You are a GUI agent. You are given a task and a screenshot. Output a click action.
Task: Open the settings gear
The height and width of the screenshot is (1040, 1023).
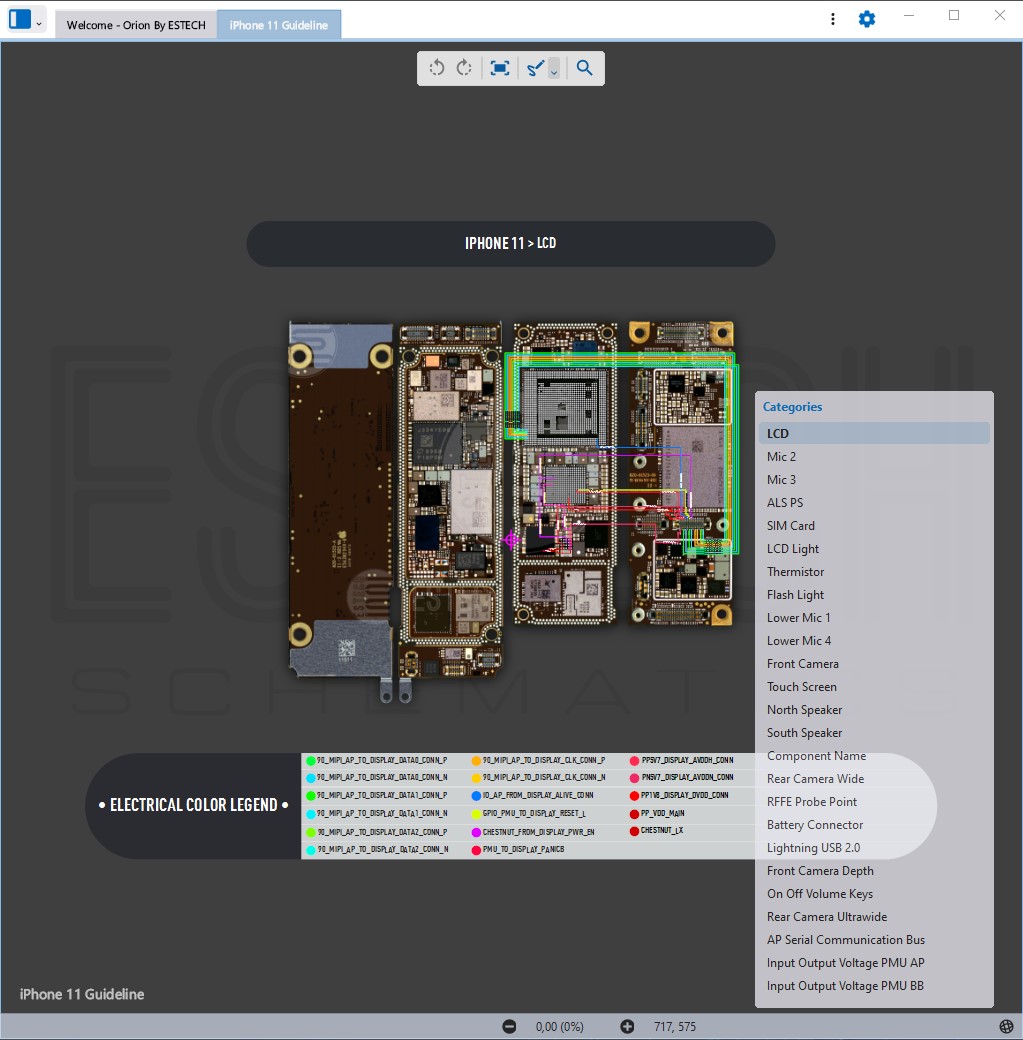[867, 19]
